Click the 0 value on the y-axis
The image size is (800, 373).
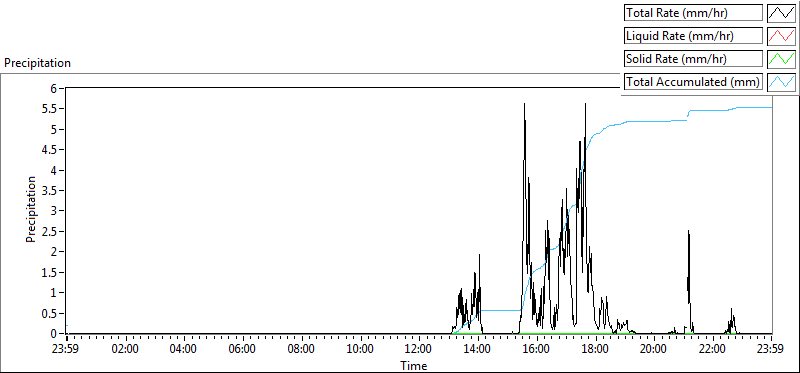(x=53, y=334)
